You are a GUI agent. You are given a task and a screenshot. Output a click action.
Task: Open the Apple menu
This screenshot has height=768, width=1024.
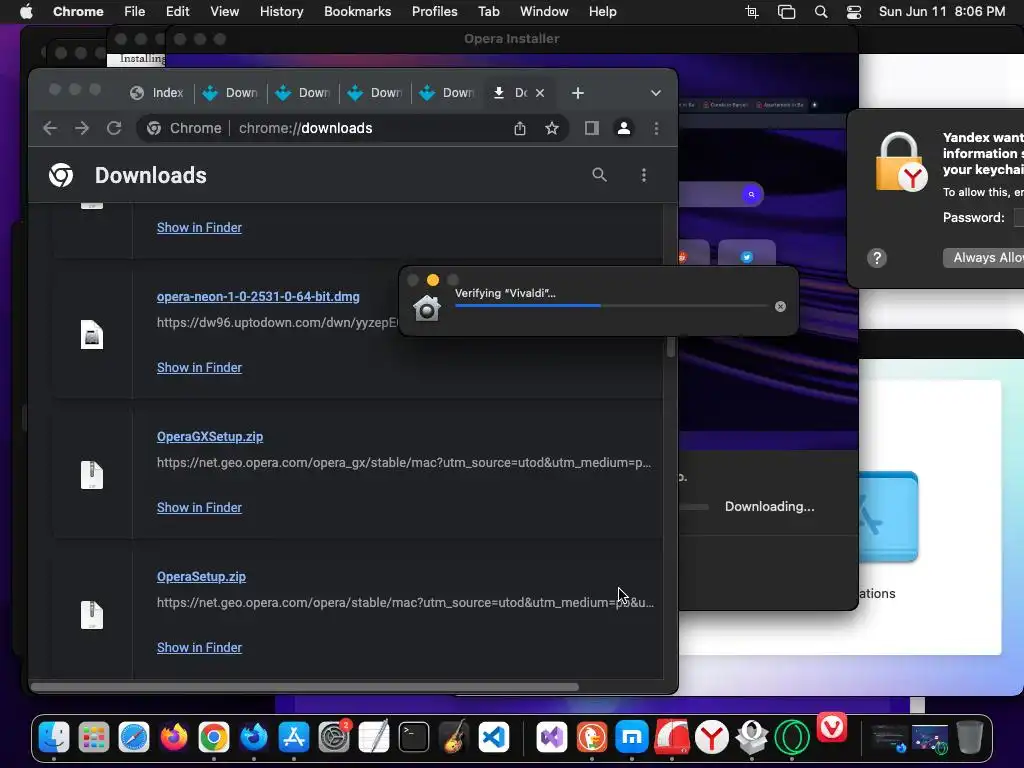pyautogui.click(x=26, y=12)
